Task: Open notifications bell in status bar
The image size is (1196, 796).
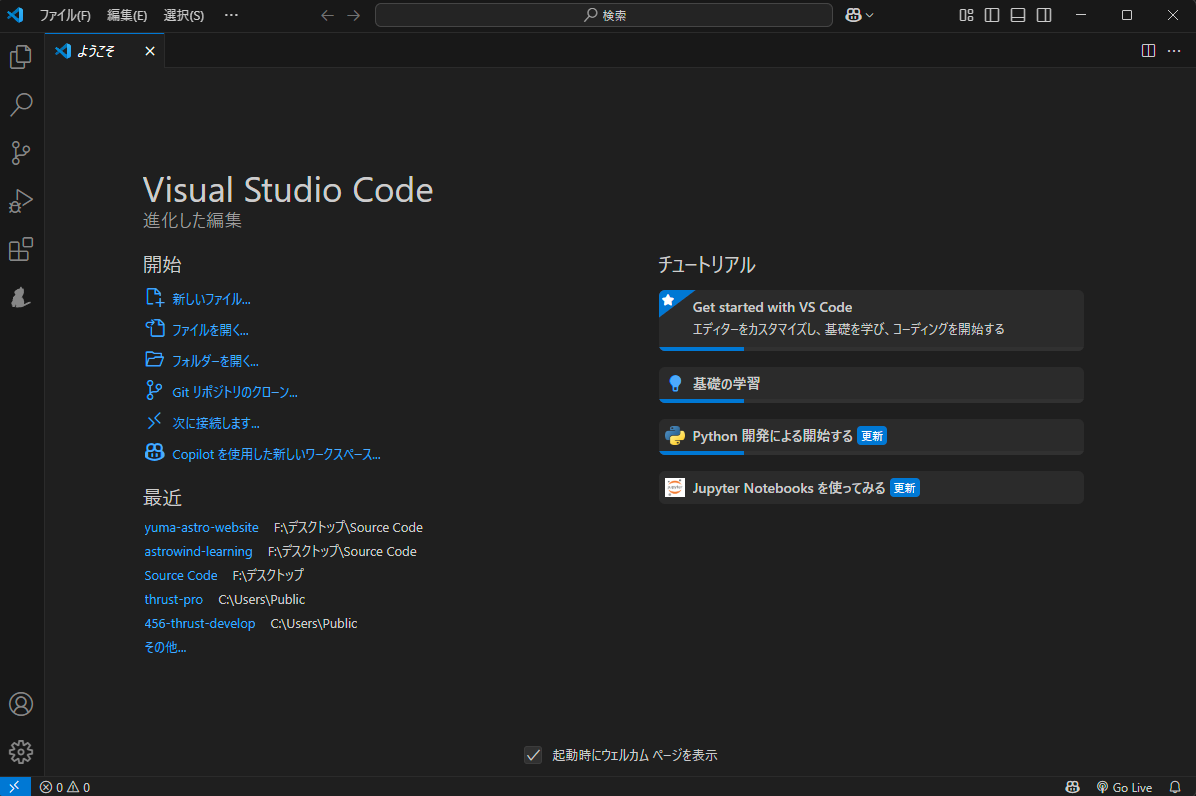Action: pos(1175,787)
